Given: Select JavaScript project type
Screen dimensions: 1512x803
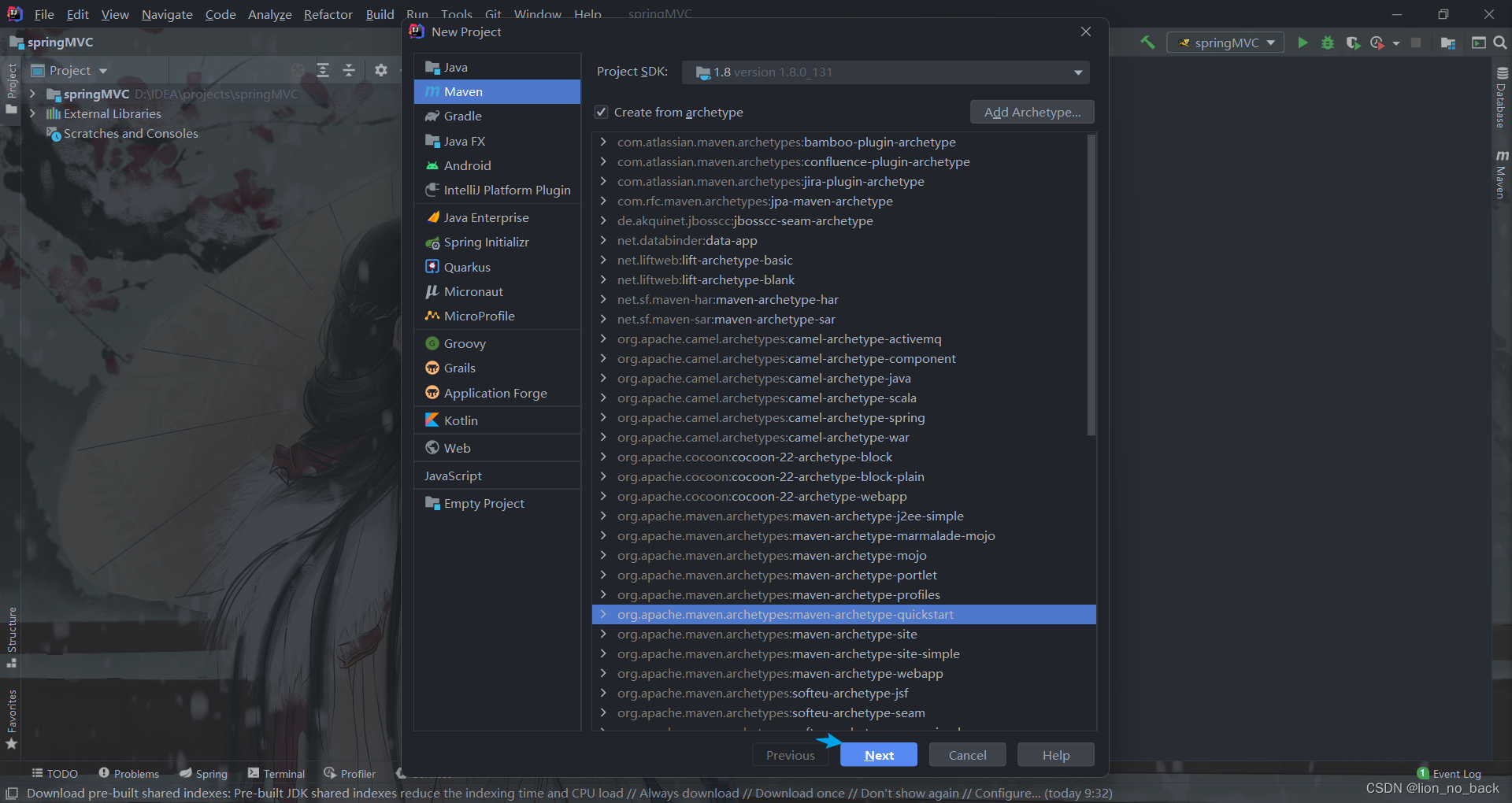Looking at the screenshot, I should pos(497,476).
